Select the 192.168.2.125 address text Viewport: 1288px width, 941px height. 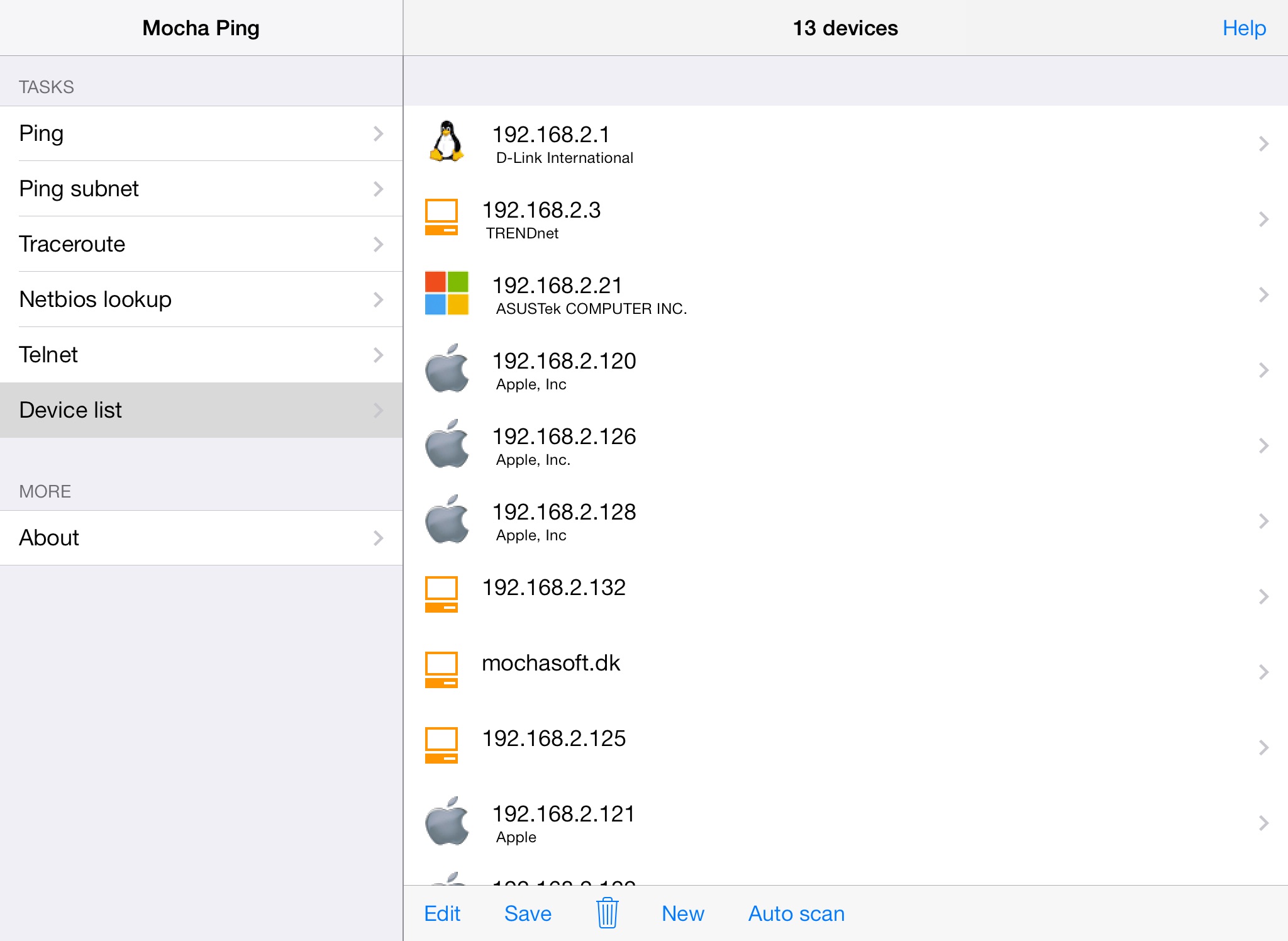click(554, 738)
